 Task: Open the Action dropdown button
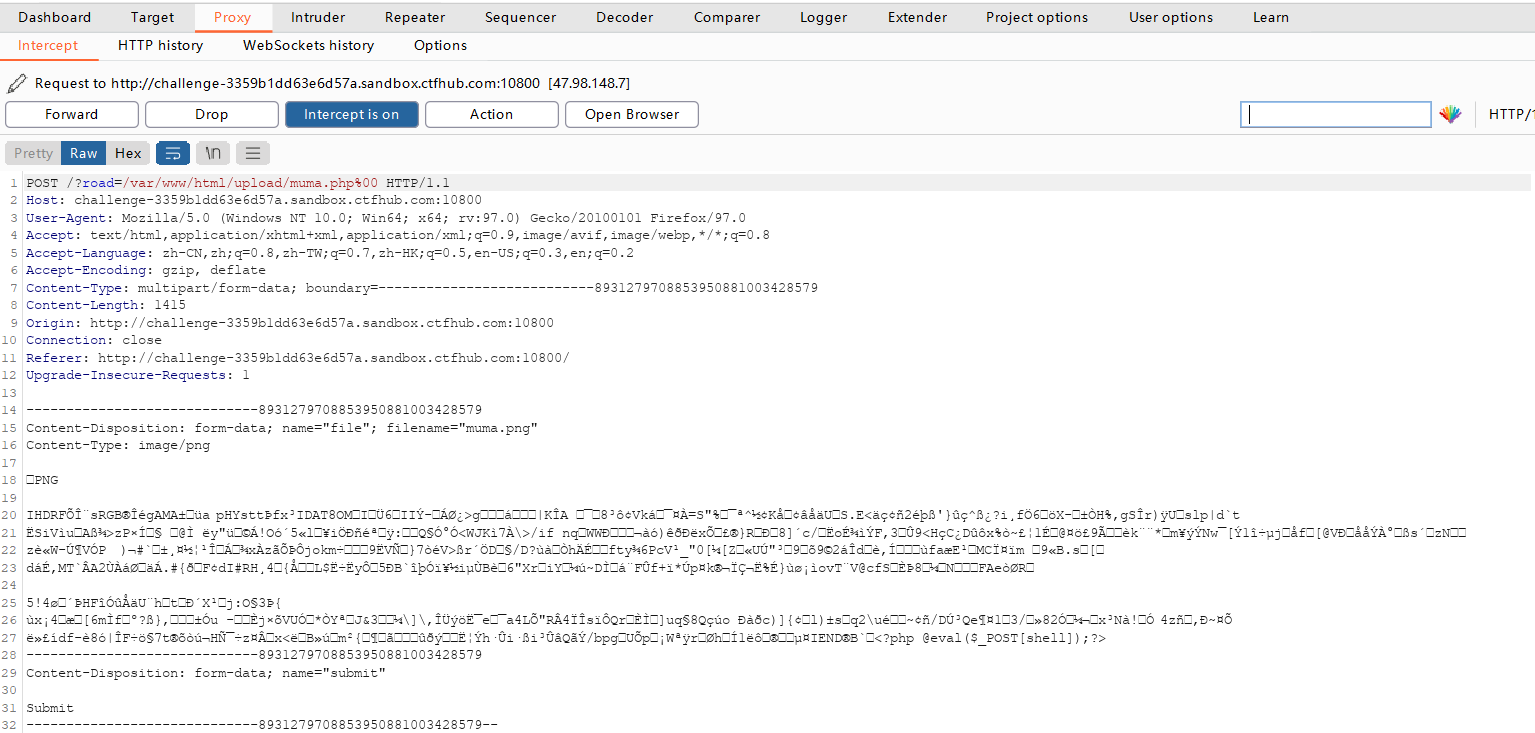tap(491, 114)
